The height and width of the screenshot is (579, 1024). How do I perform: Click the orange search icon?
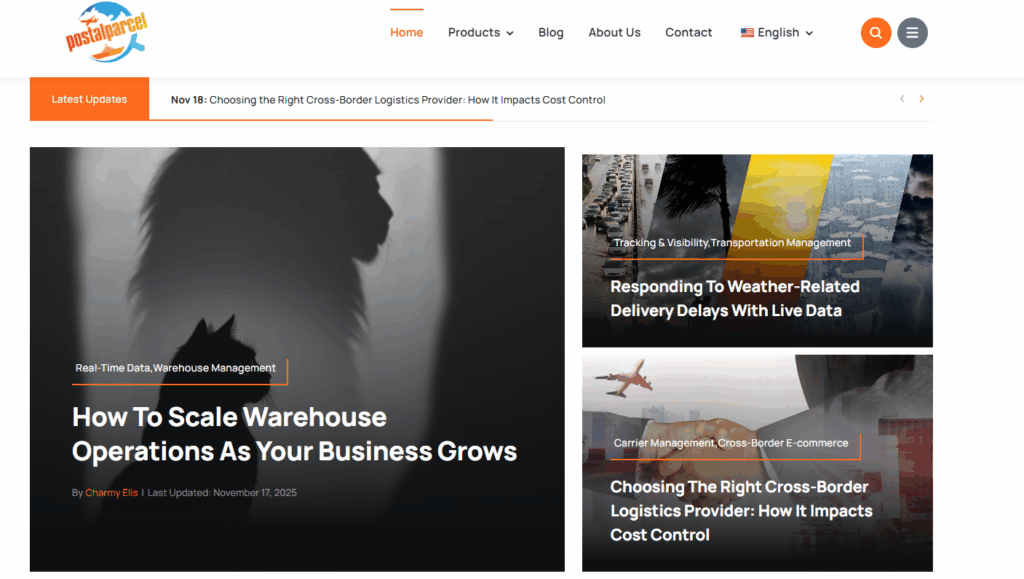point(876,33)
